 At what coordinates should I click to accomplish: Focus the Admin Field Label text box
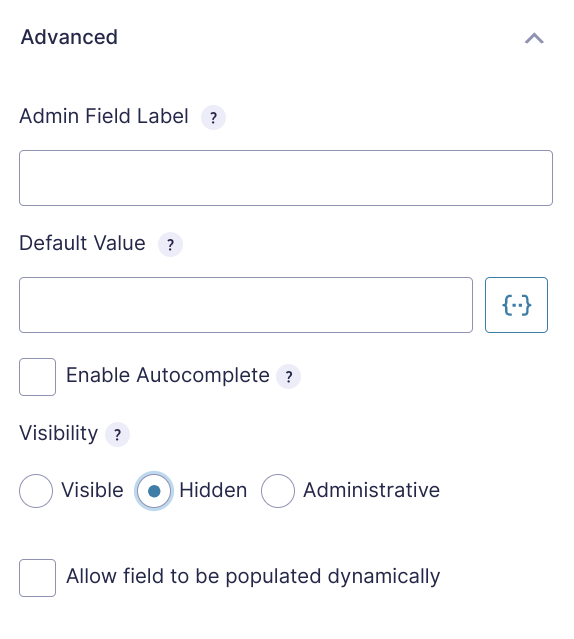tap(286, 178)
